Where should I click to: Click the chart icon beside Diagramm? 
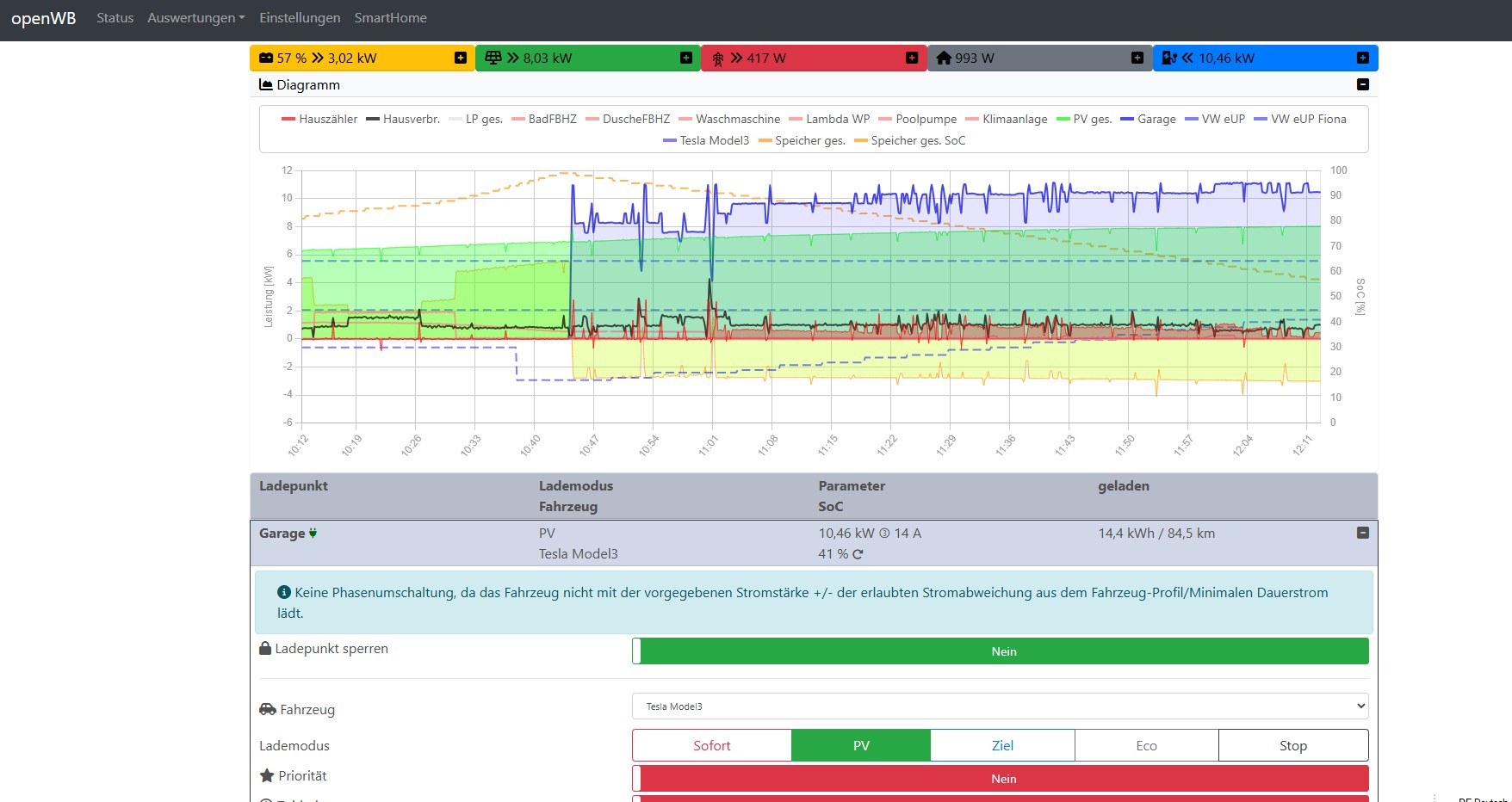[266, 84]
